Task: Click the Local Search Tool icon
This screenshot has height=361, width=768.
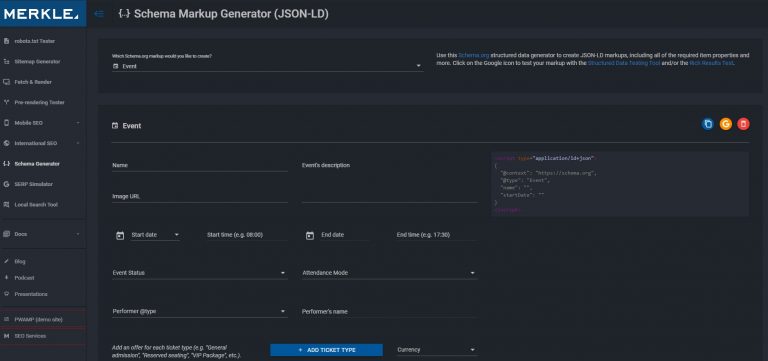Action: tap(6, 205)
